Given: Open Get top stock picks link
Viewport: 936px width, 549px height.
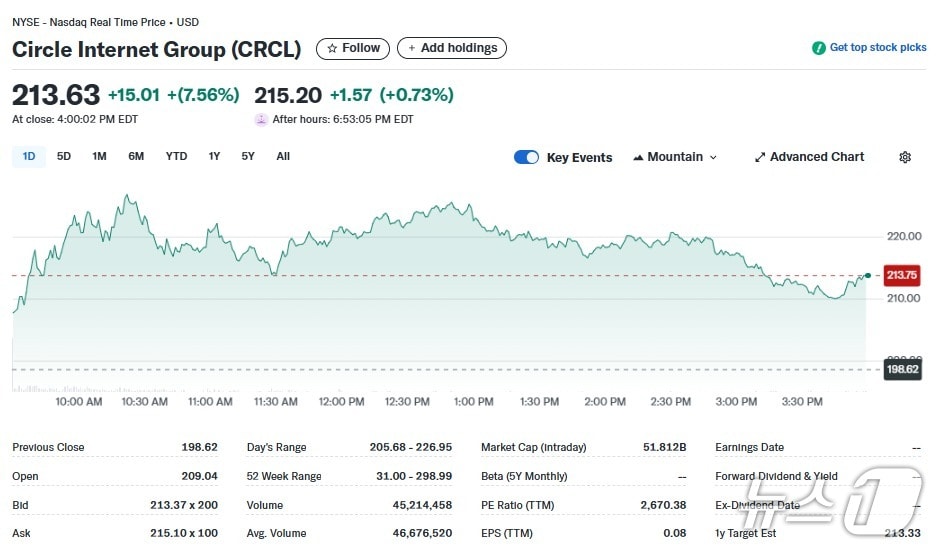Looking at the screenshot, I should pos(877,48).
